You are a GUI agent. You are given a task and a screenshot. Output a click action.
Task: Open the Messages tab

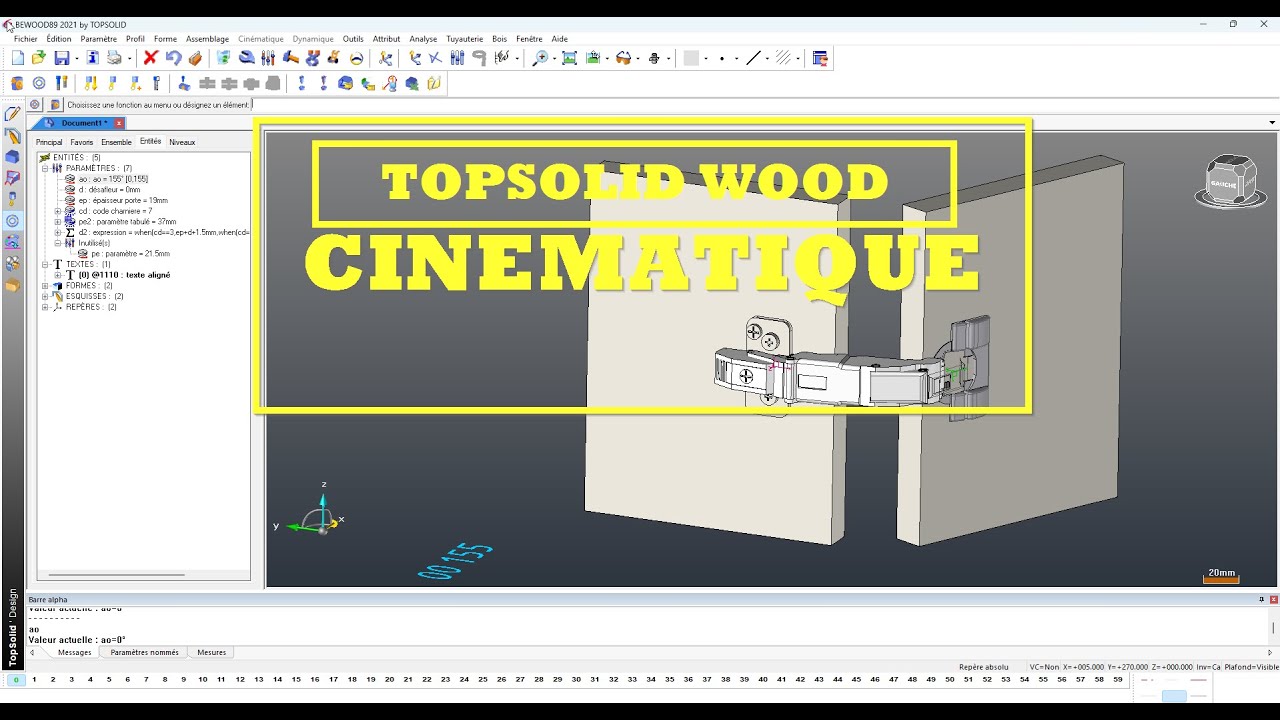point(75,652)
